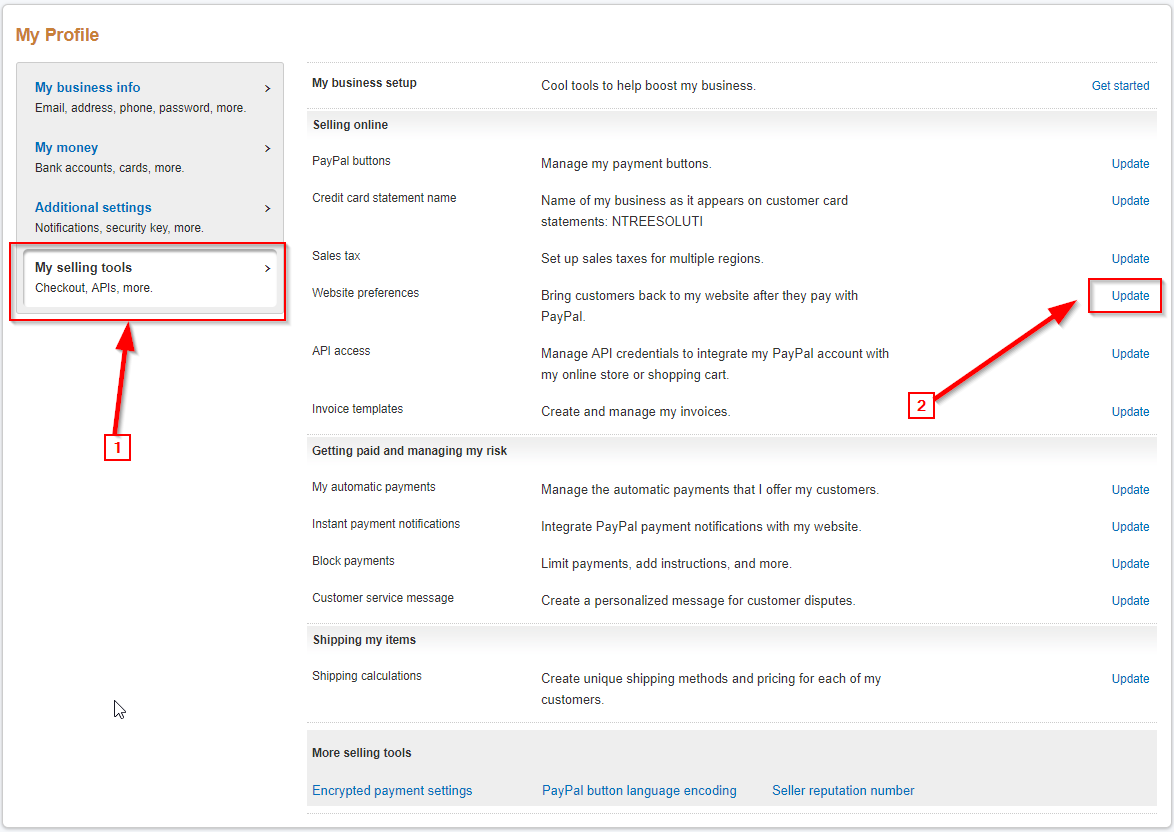Update Shipping calculations
Image resolution: width=1174 pixels, height=832 pixels.
(1130, 678)
